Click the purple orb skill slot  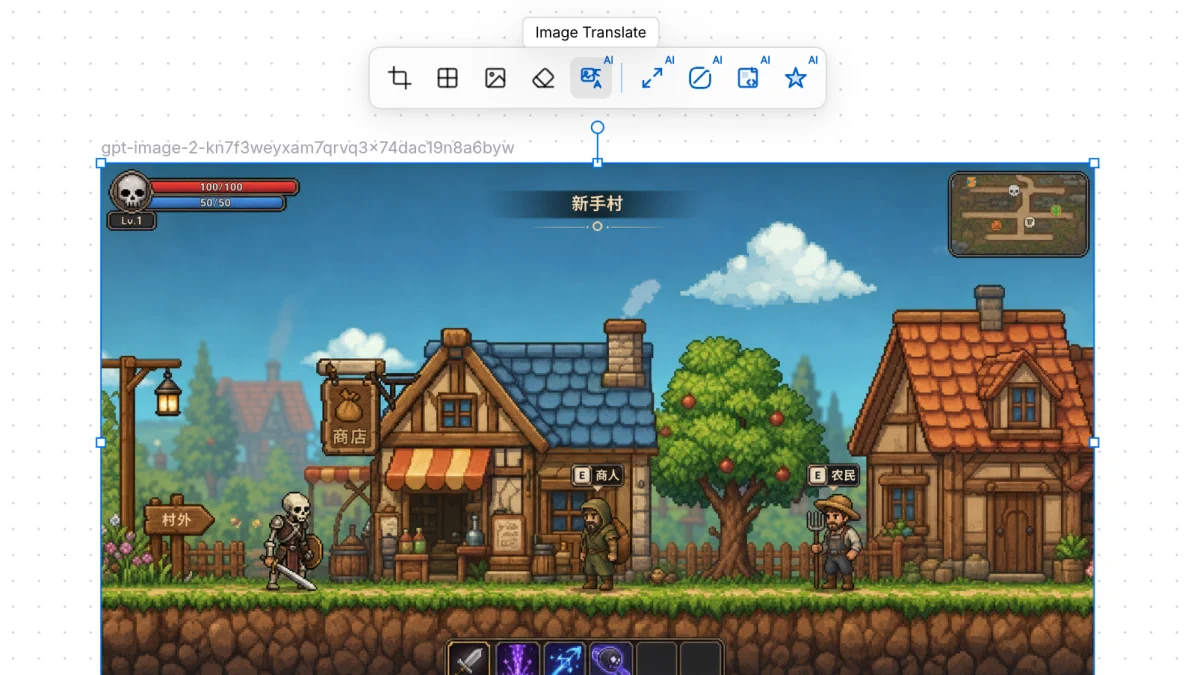pos(610,660)
